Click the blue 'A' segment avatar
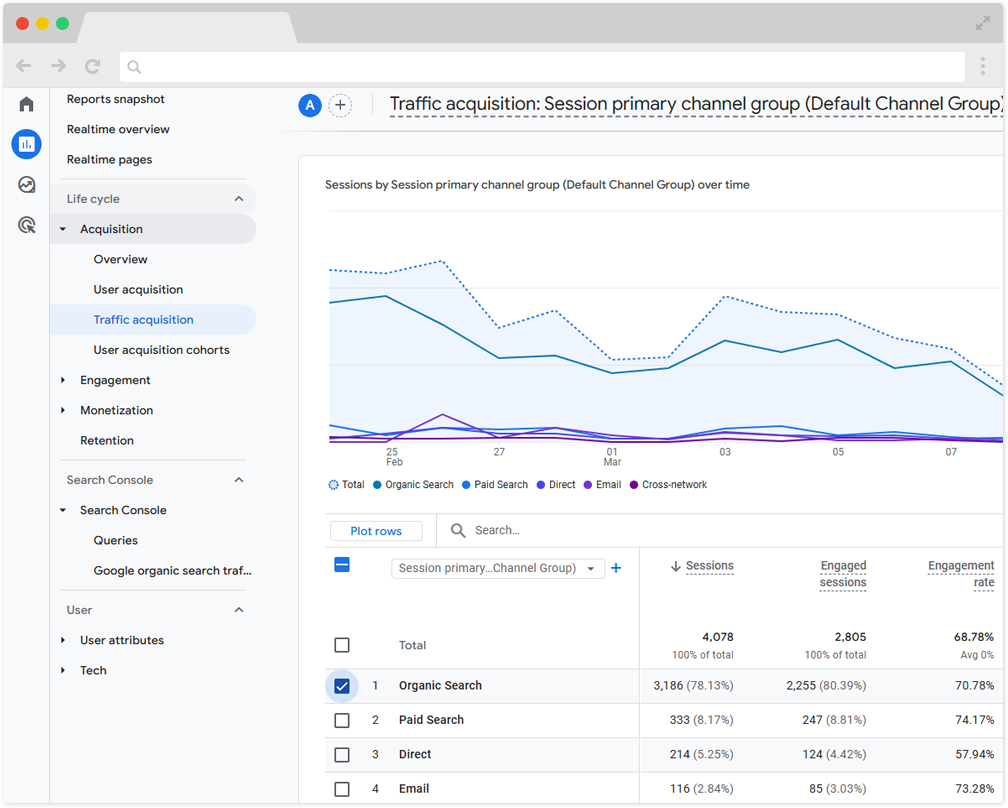 pyautogui.click(x=310, y=105)
